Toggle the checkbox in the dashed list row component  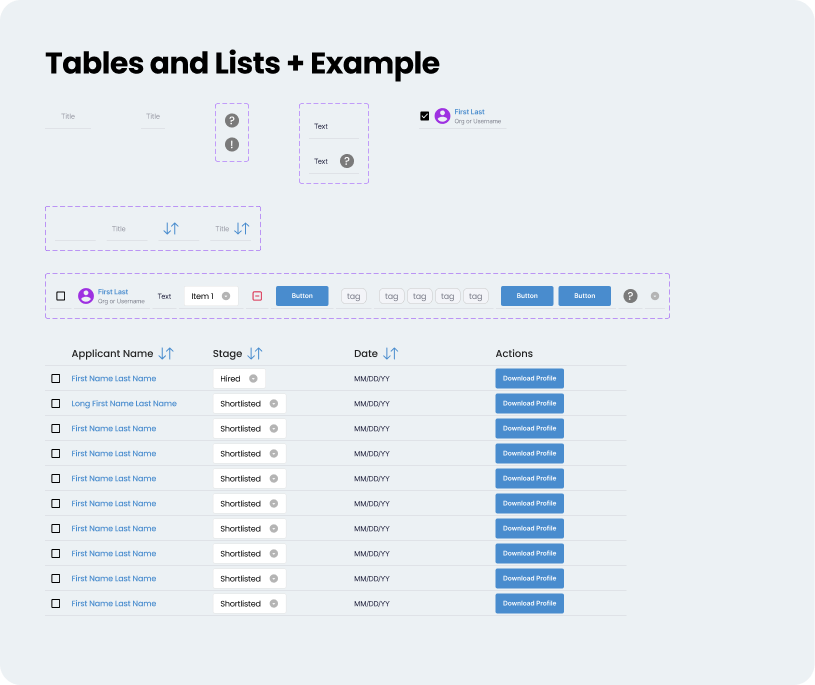tap(60, 295)
